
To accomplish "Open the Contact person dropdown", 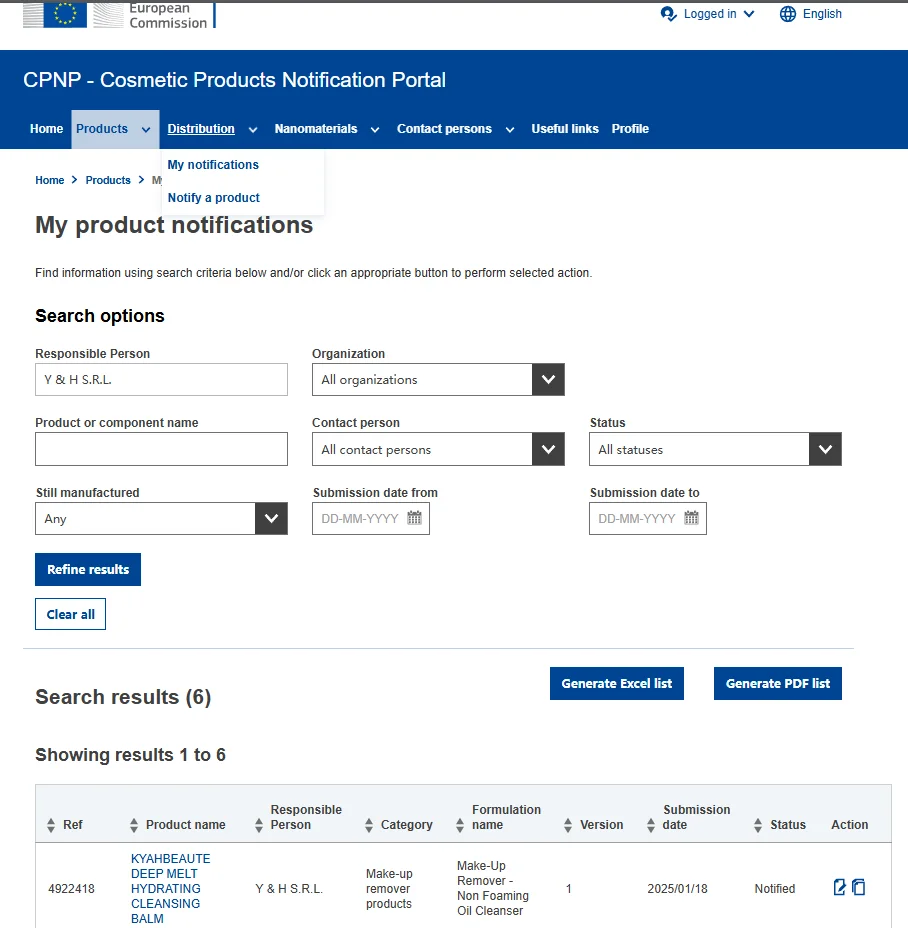I will click(x=547, y=450).
